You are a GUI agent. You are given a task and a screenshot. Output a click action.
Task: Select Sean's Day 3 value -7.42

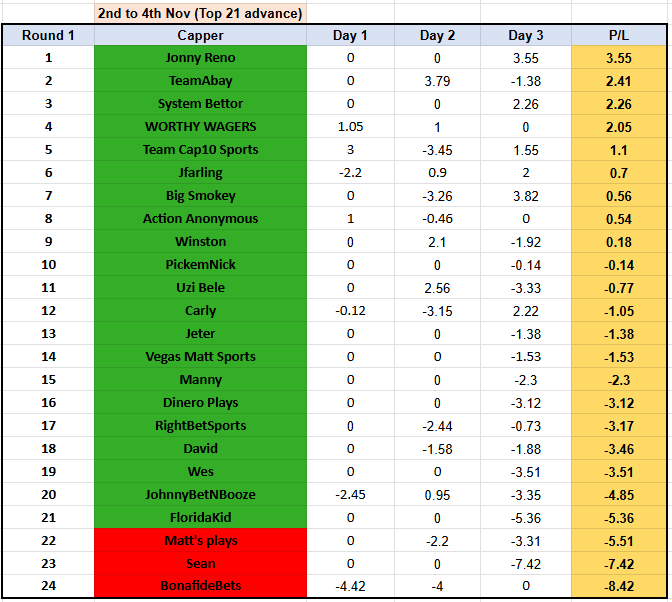point(526,564)
